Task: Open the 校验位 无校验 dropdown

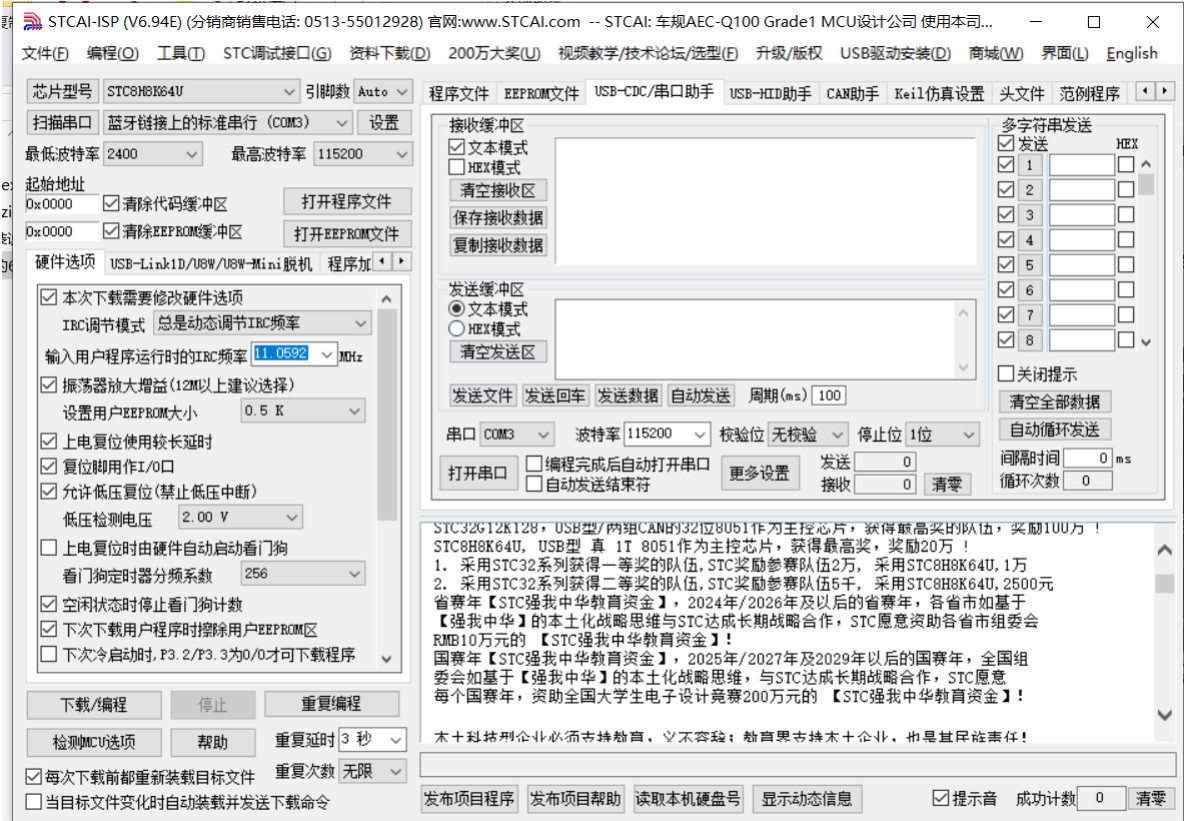Action: pyautogui.click(x=837, y=434)
